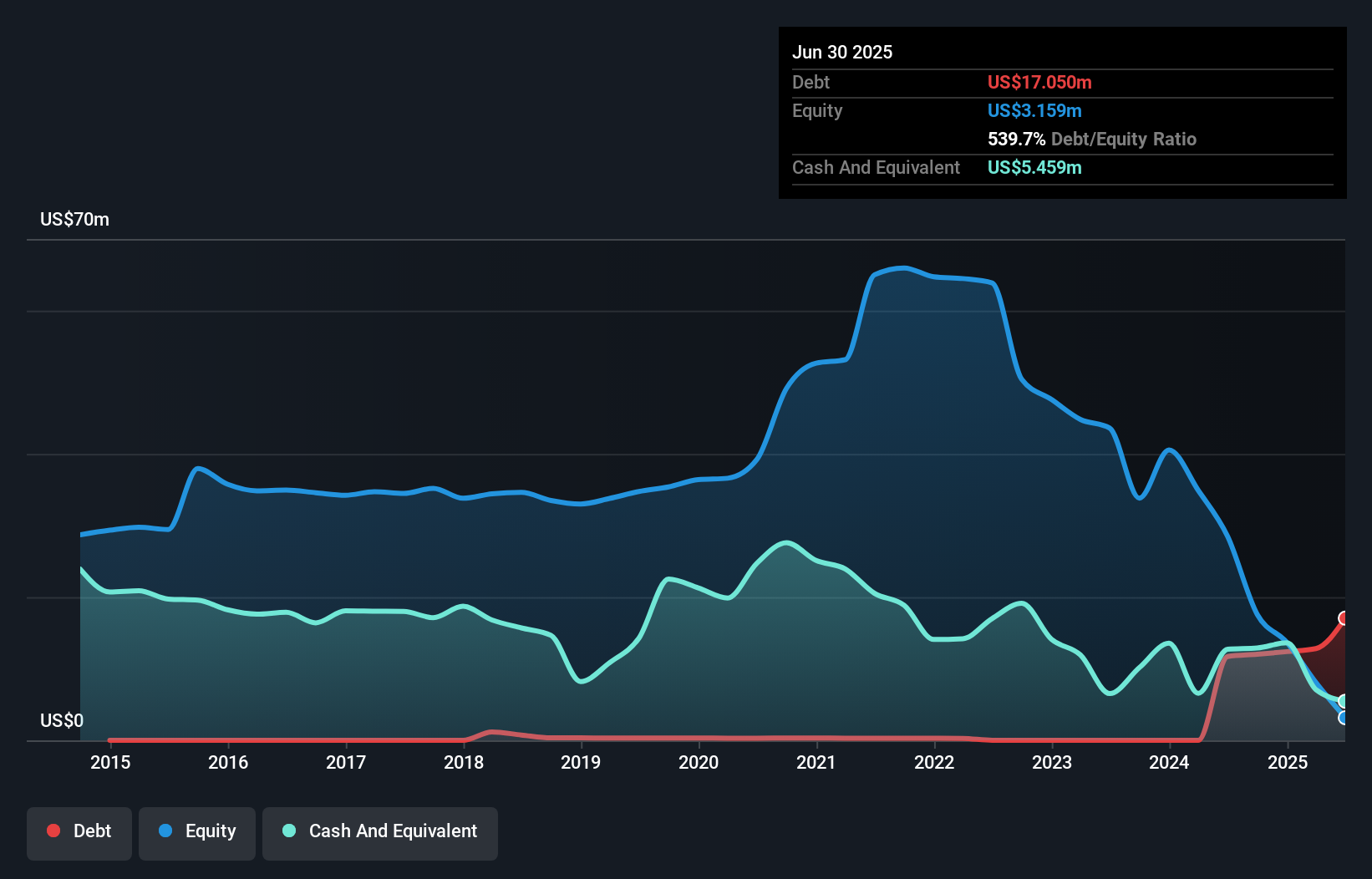
Task: Click the US$17.050m debt value in tooltip
Action: tap(1039, 82)
